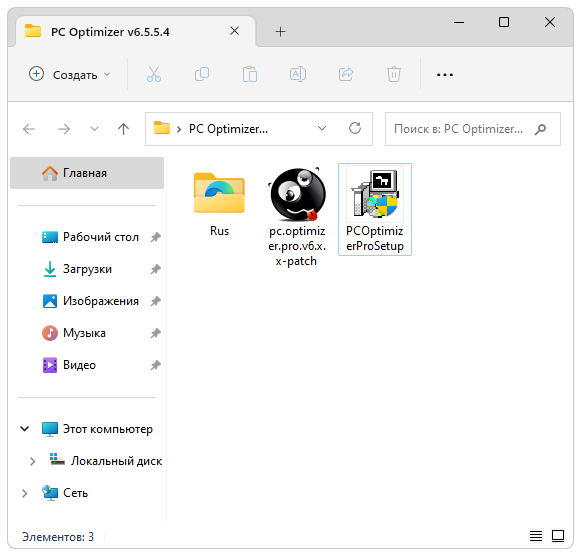Click the search box Поиск в: PC Optimizer
The height and width of the screenshot is (555, 577).
473,129
